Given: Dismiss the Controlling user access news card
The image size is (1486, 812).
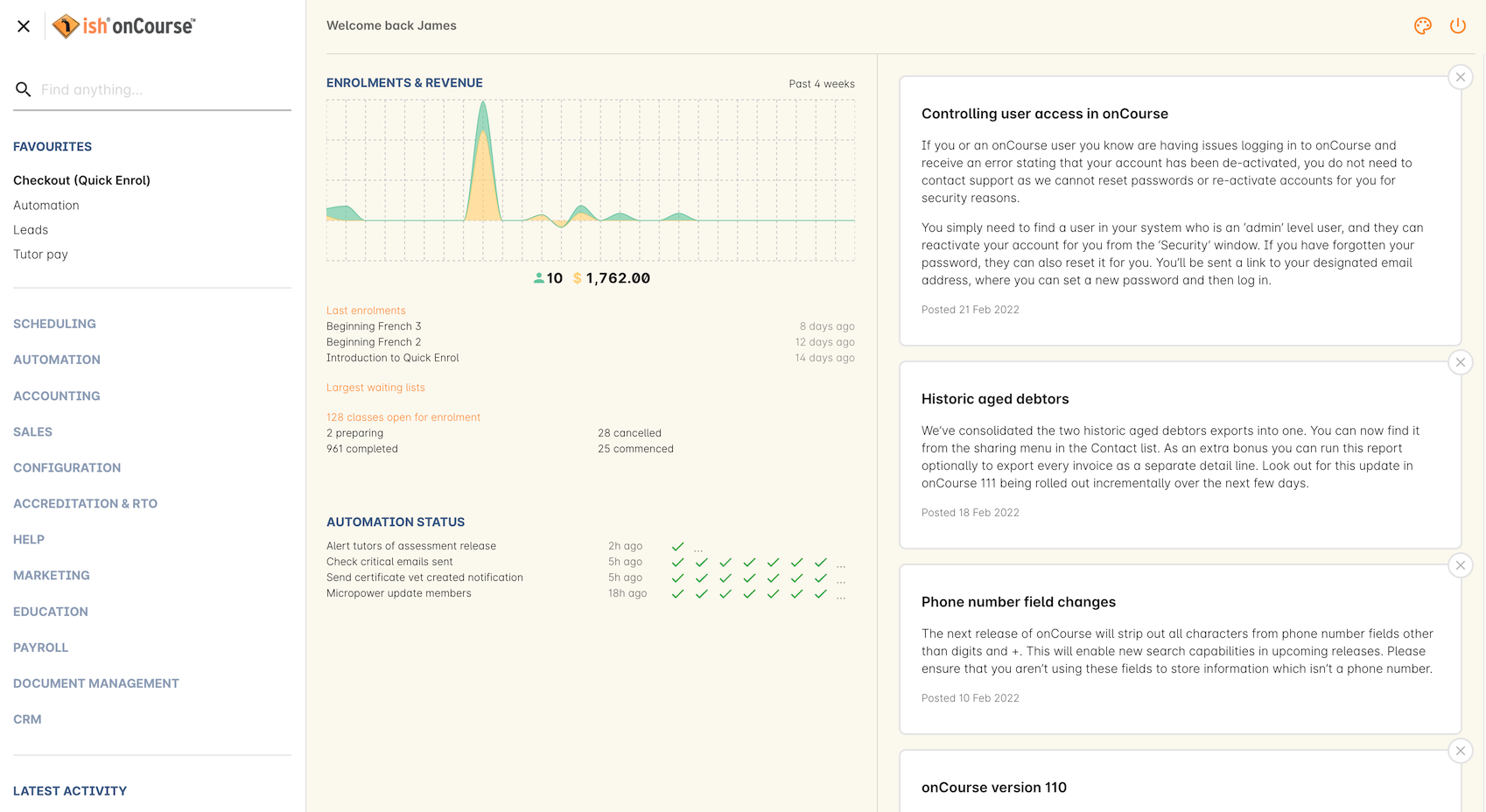Looking at the screenshot, I should click(1461, 77).
